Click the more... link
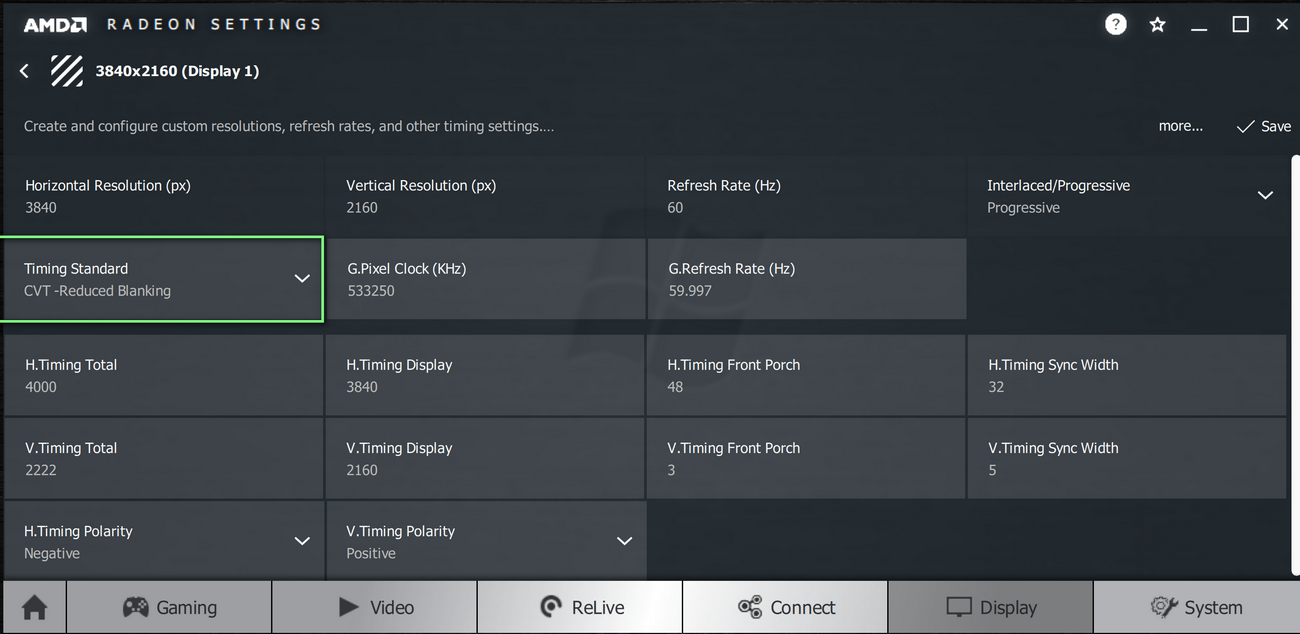 point(1180,126)
